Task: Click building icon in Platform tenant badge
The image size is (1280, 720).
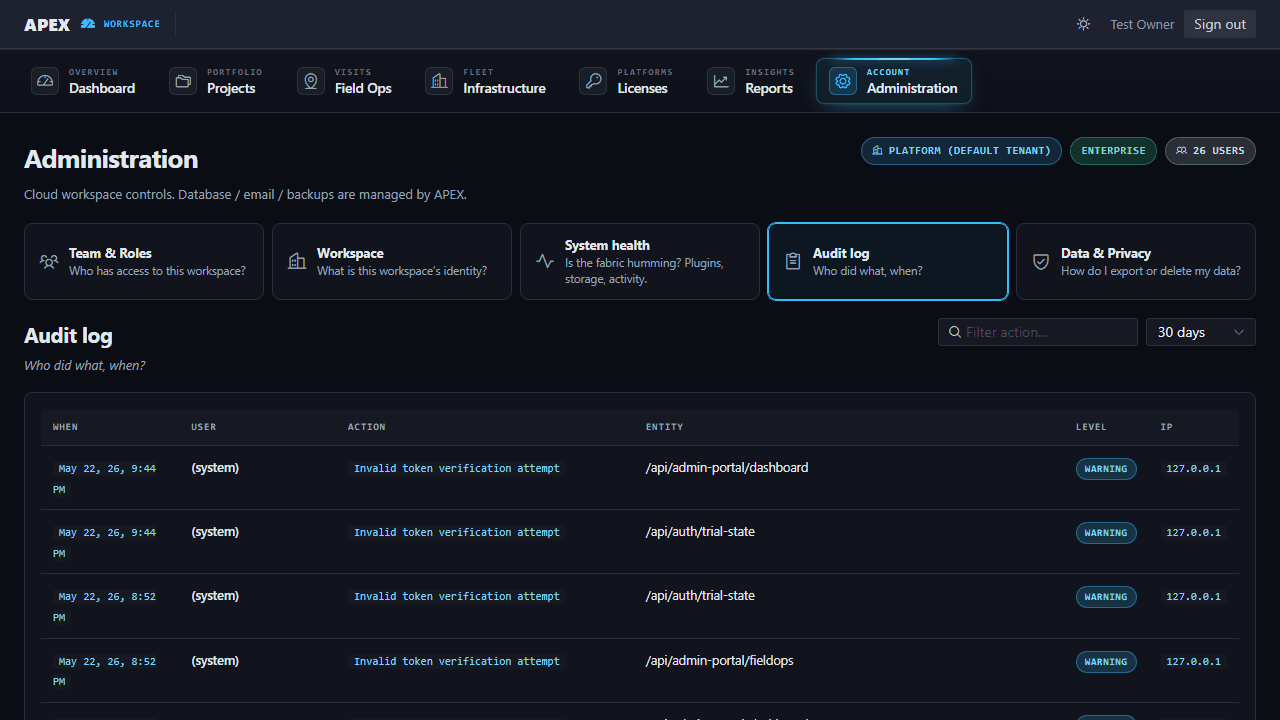Action: coord(878,151)
